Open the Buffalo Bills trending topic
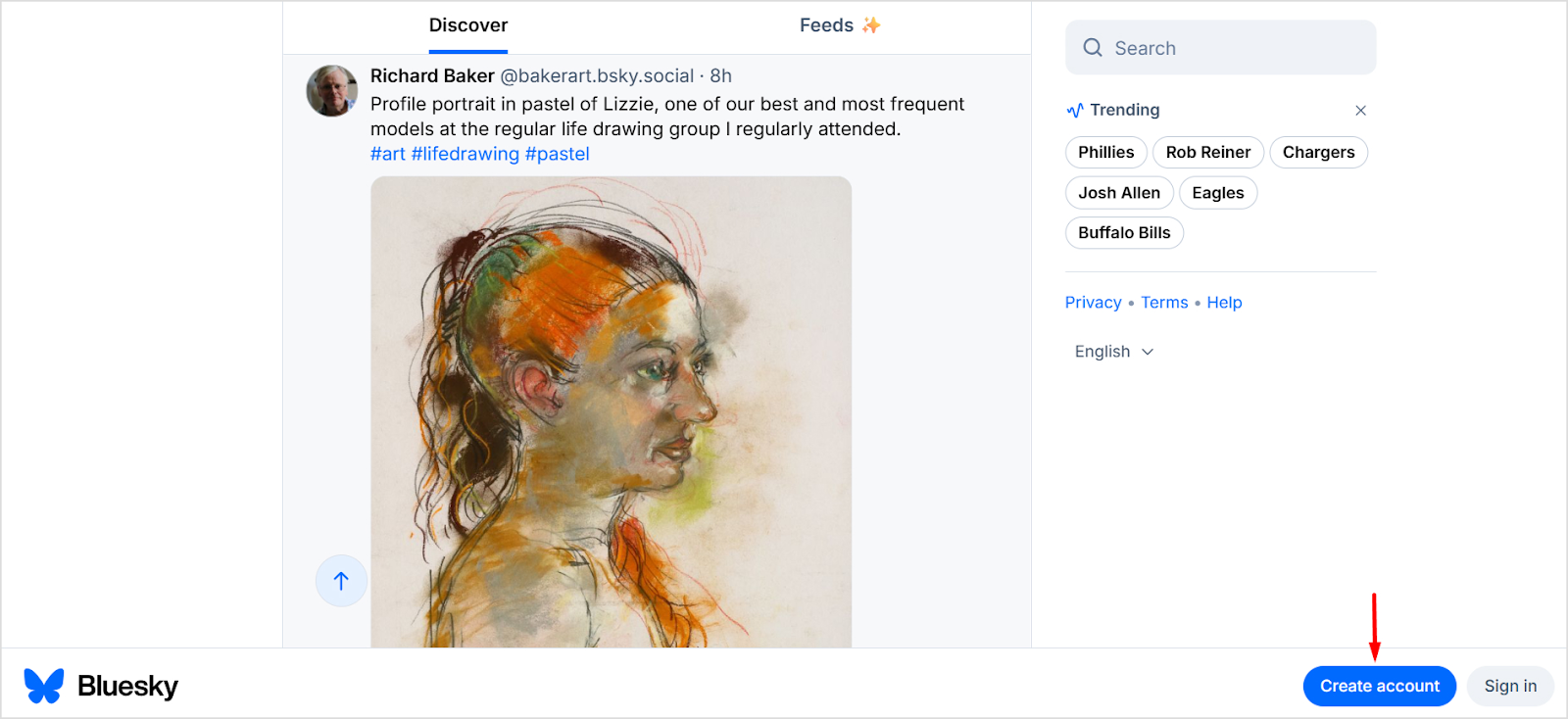 tap(1124, 233)
